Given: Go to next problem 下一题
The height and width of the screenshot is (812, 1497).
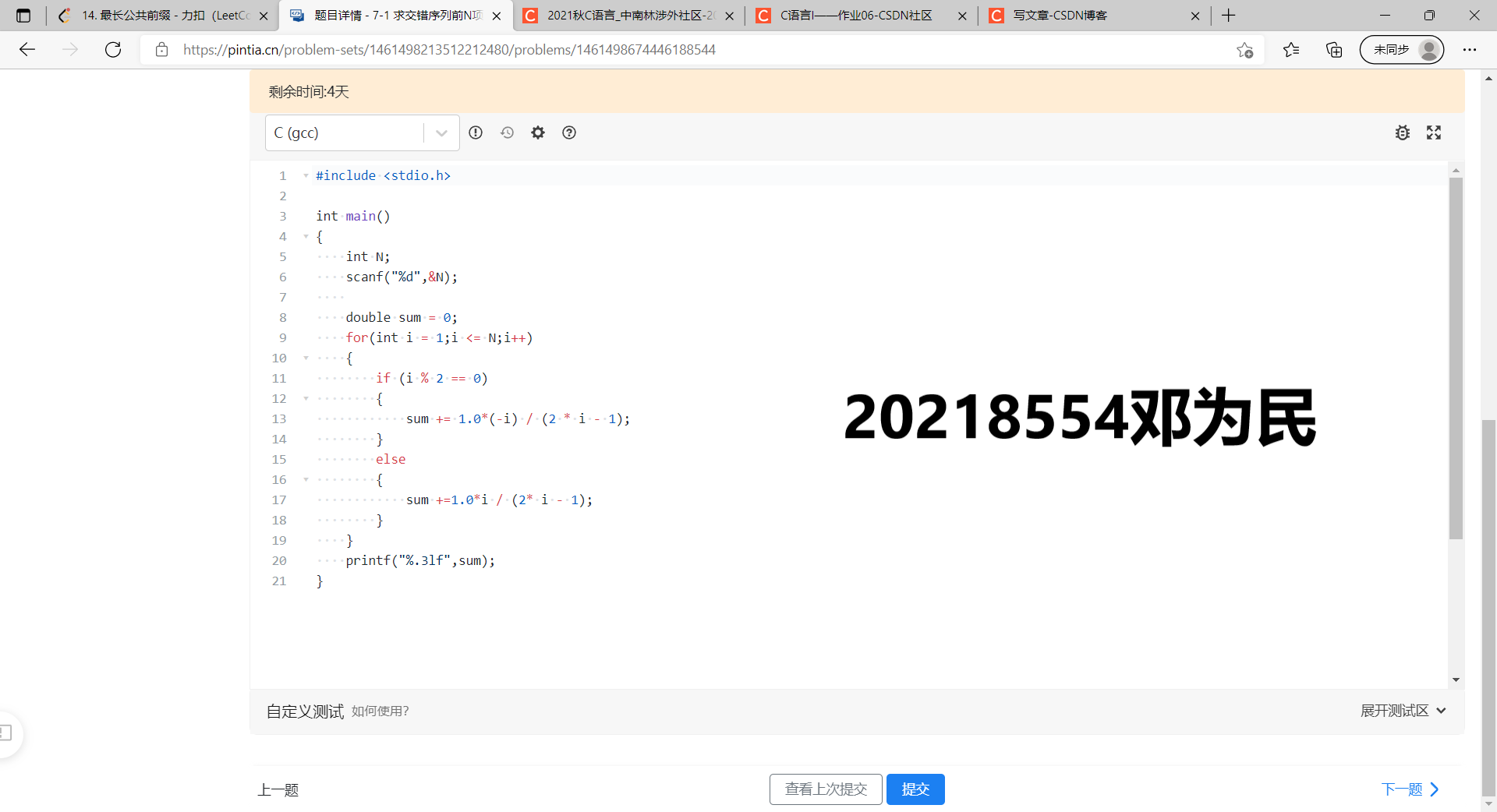Looking at the screenshot, I should 1410,789.
